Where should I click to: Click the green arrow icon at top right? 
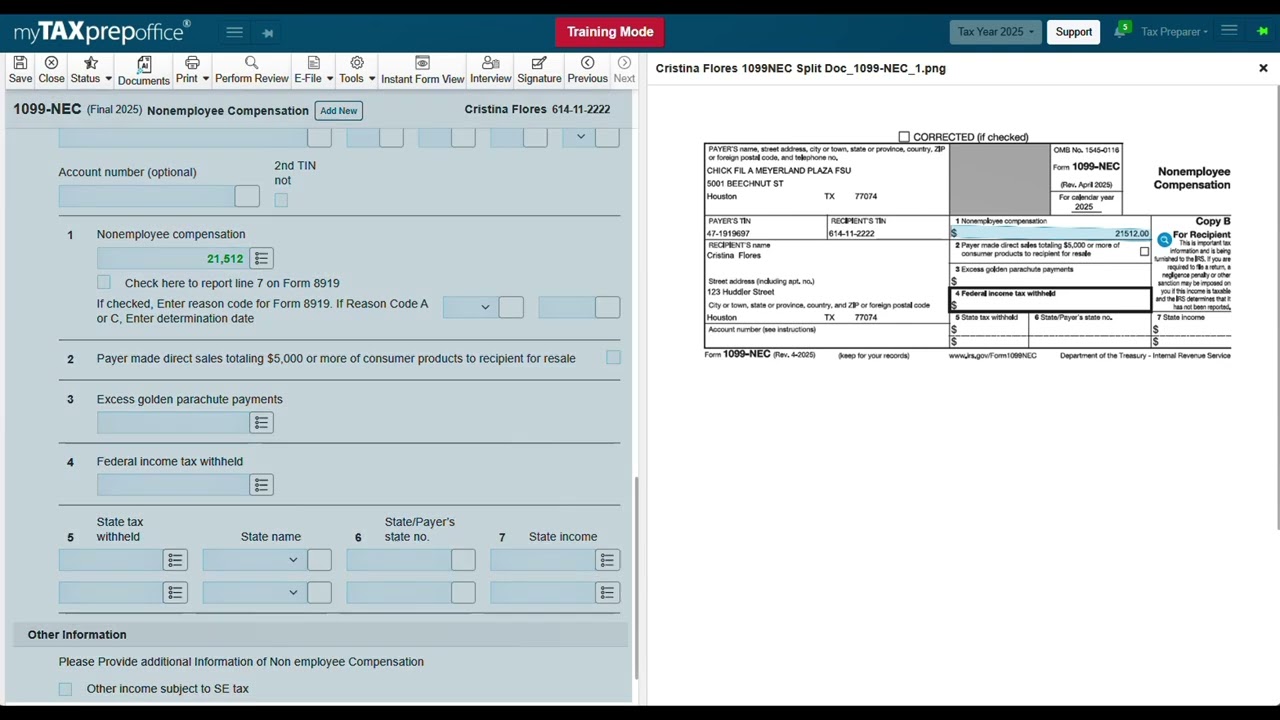point(1262,31)
